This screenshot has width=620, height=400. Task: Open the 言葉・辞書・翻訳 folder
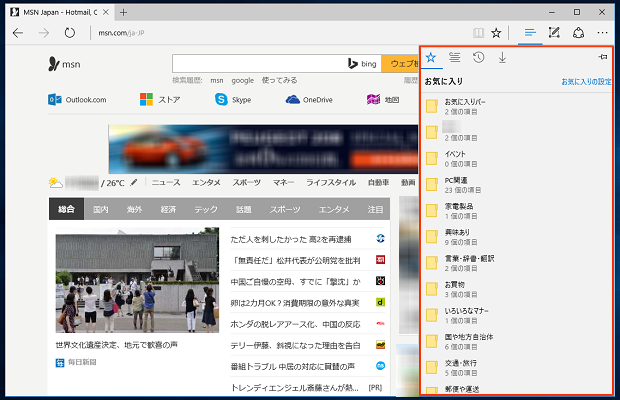[x=516, y=263]
